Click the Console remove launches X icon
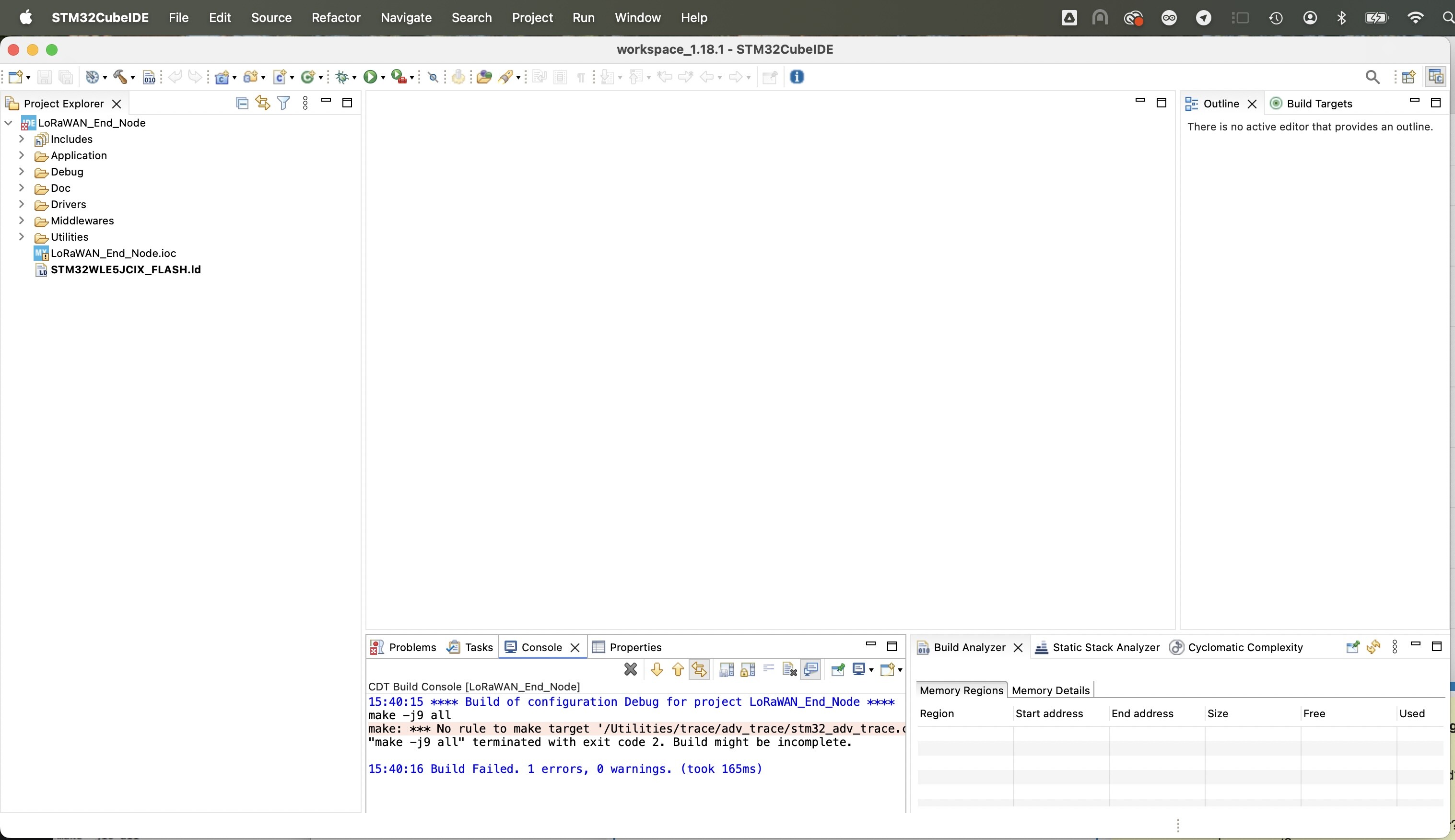The width and height of the screenshot is (1455, 840). point(631,669)
